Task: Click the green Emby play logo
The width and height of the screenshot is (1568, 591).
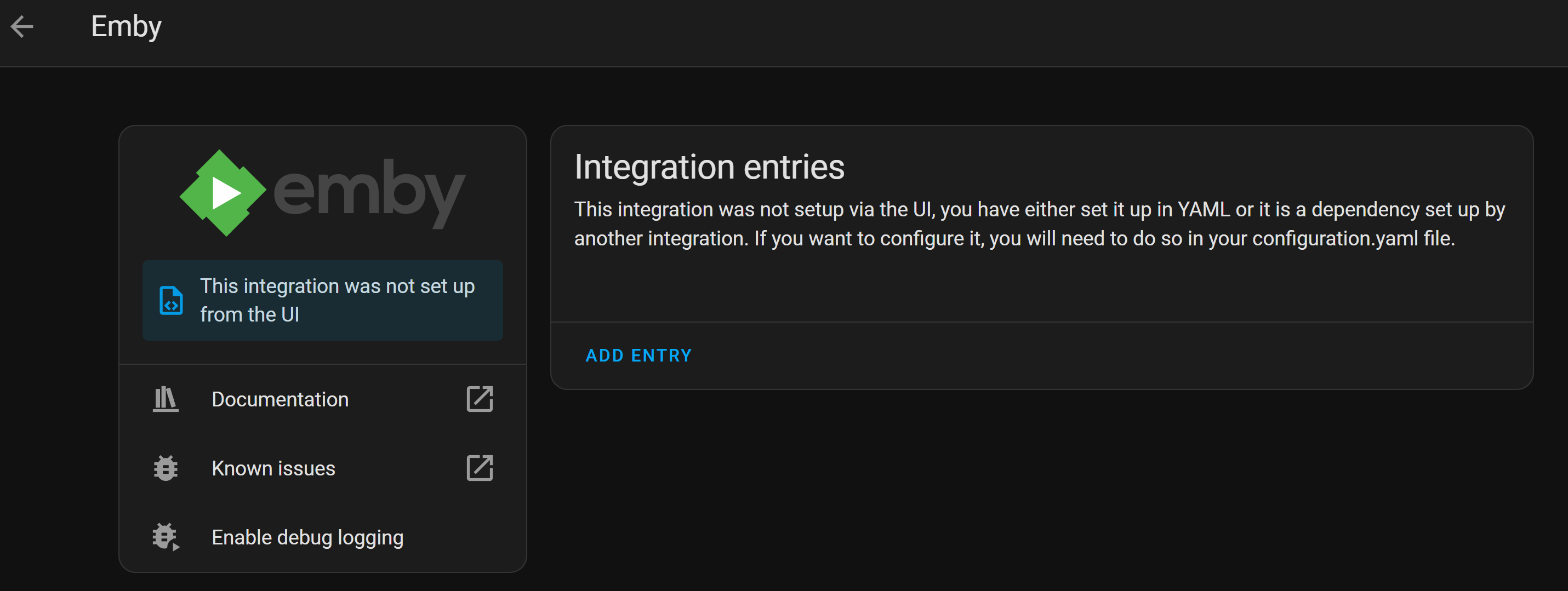Action: [x=223, y=193]
